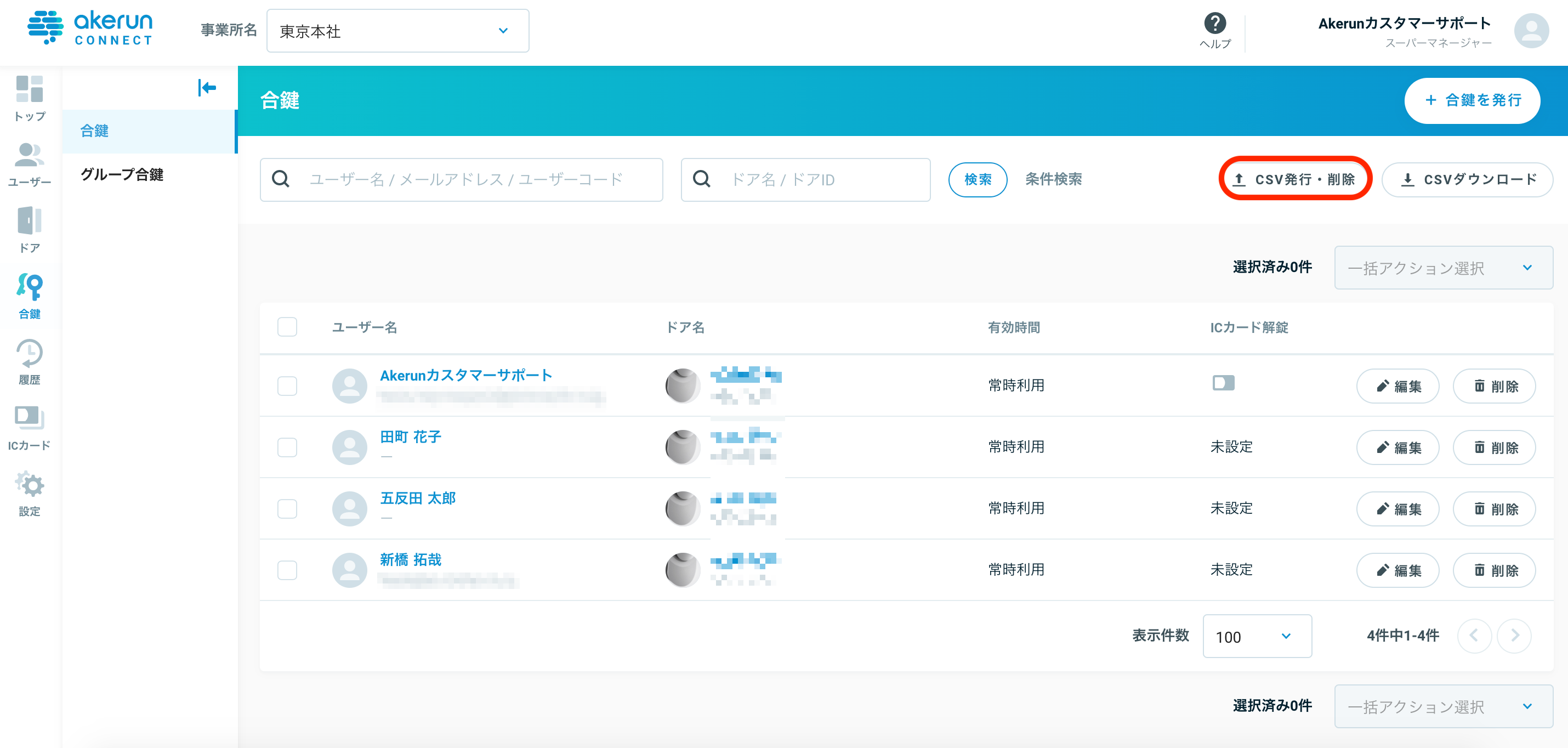Click 編集 for 新橋 拓哉
This screenshot has width=1568, height=748.
point(1397,570)
